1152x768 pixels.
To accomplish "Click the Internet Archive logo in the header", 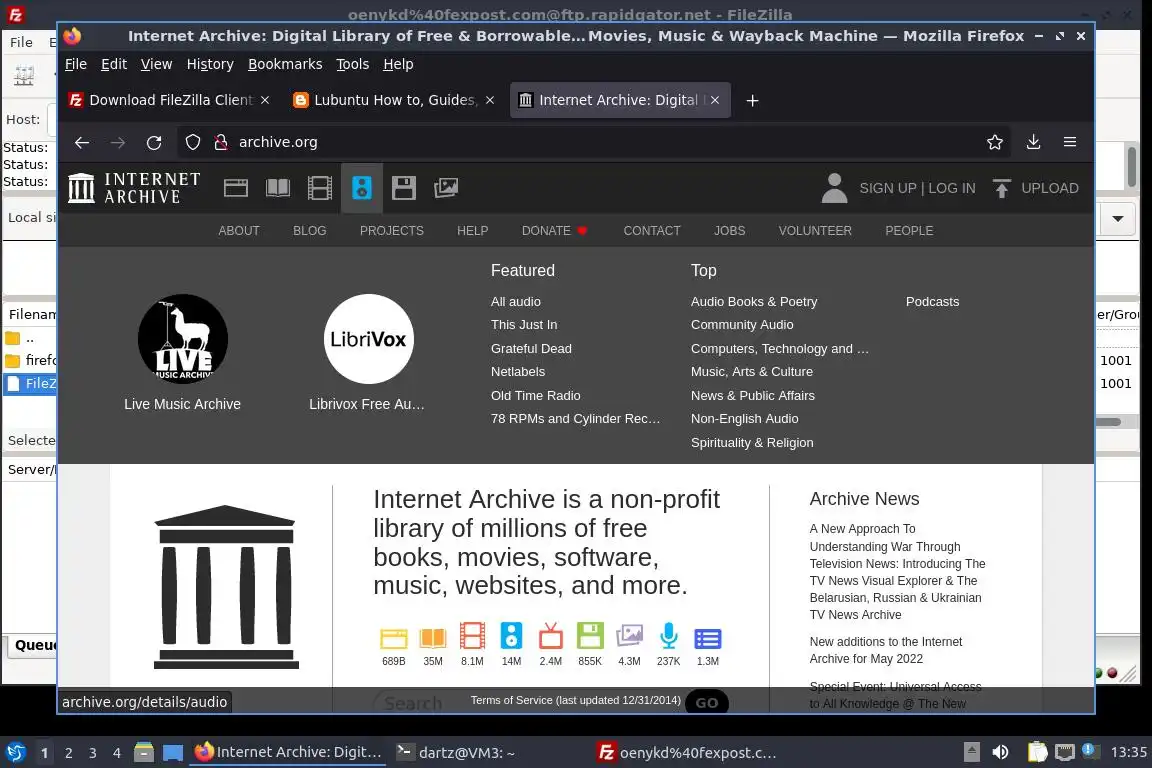I will (134, 188).
